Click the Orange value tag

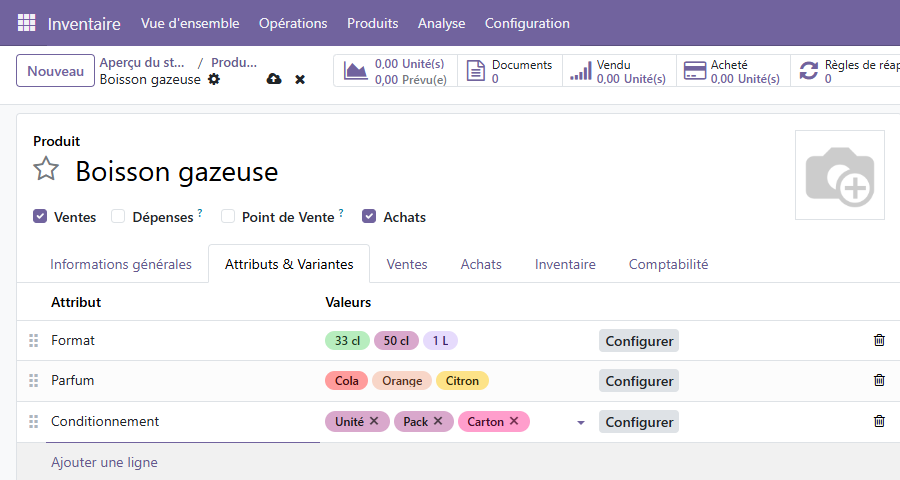pos(402,381)
